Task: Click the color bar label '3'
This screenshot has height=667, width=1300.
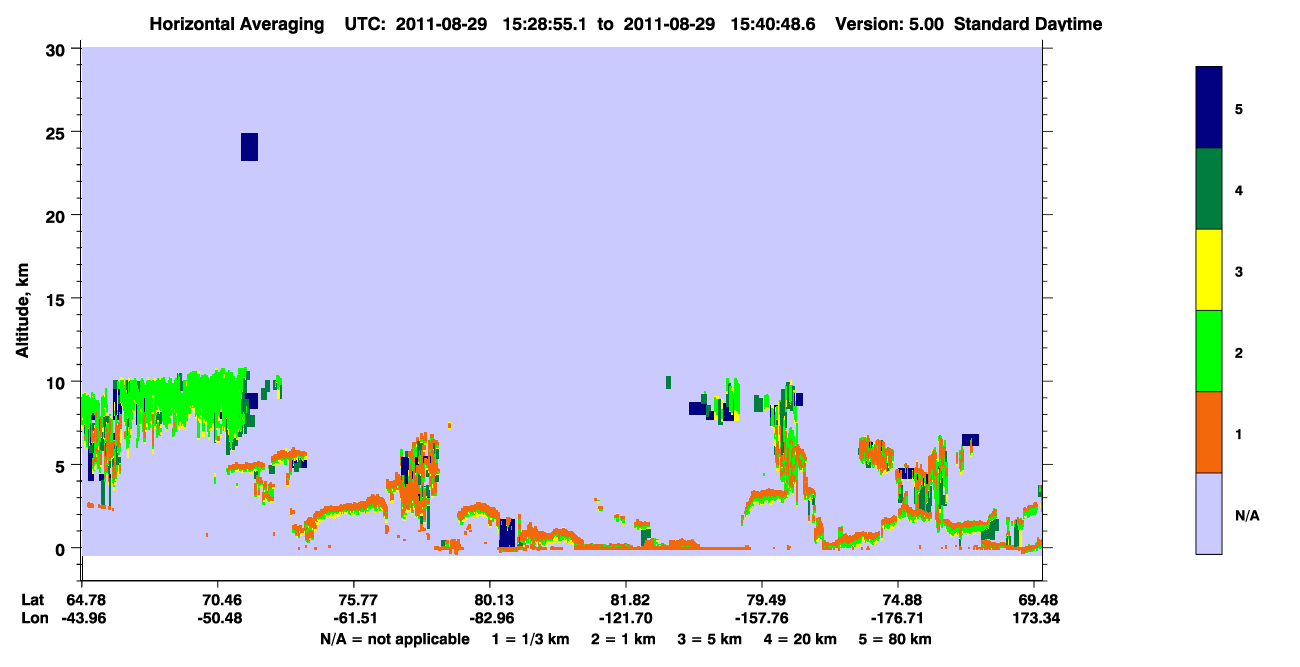Action: pyautogui.click(x=1239, y=270)
